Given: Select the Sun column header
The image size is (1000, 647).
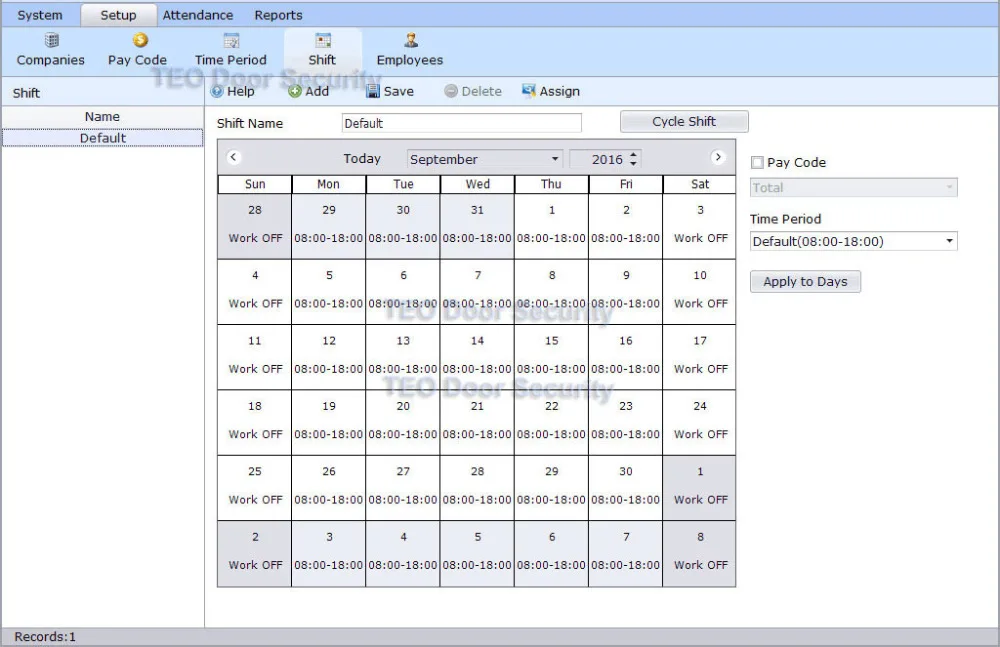Looking at the screenshot, I should 254,184.
